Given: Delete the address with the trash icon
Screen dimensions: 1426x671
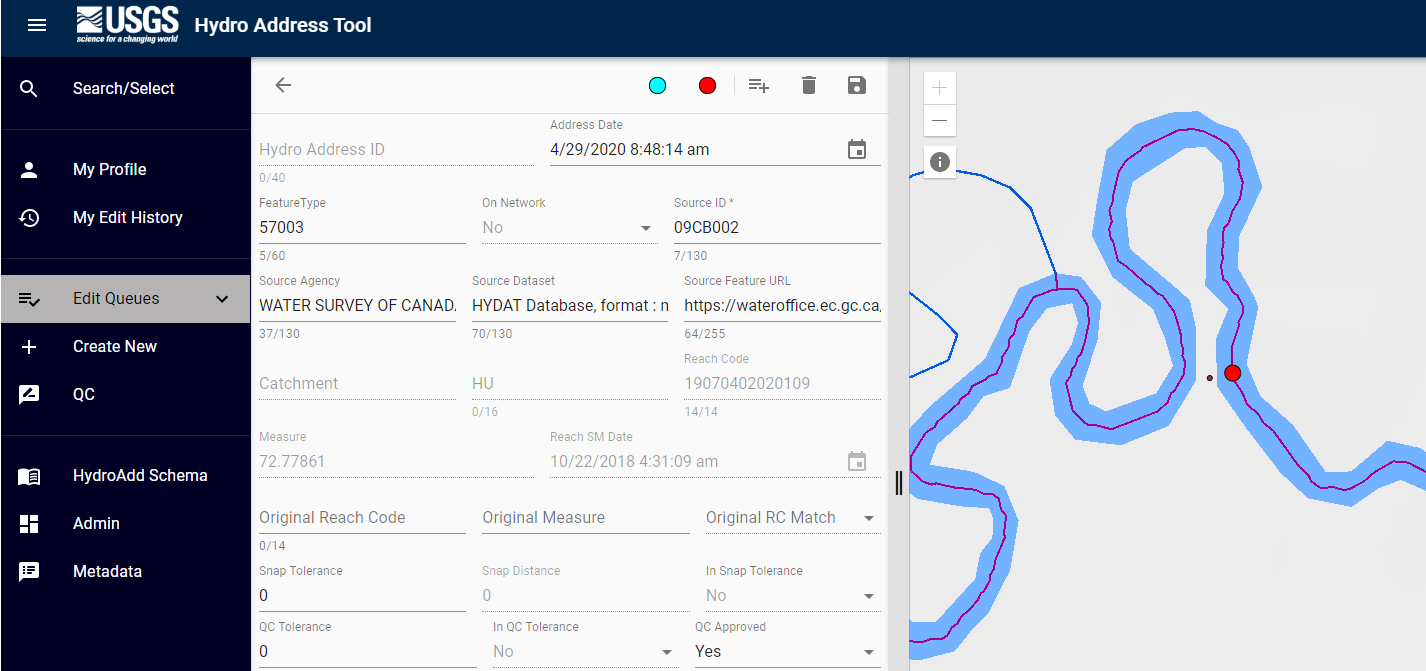Looking at the screenshot, I should 809,85.
